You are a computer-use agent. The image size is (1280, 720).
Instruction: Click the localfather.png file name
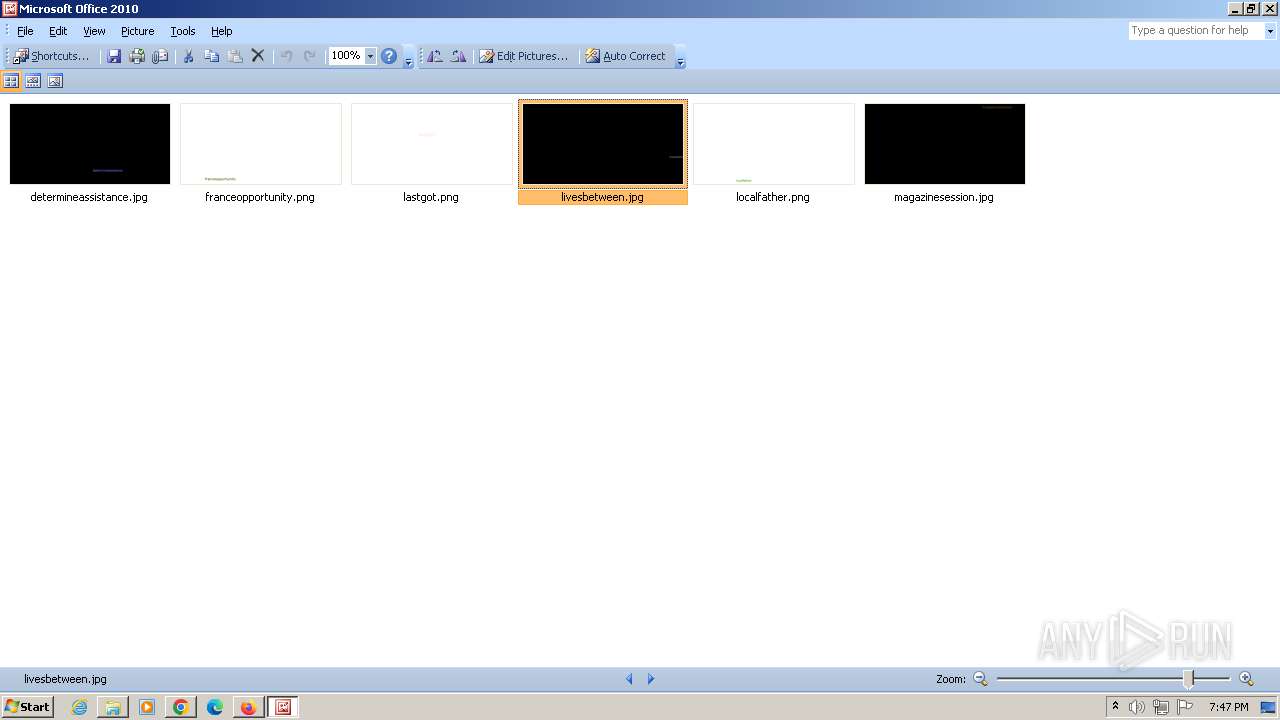pyautogui.click(x=773, y=197)
